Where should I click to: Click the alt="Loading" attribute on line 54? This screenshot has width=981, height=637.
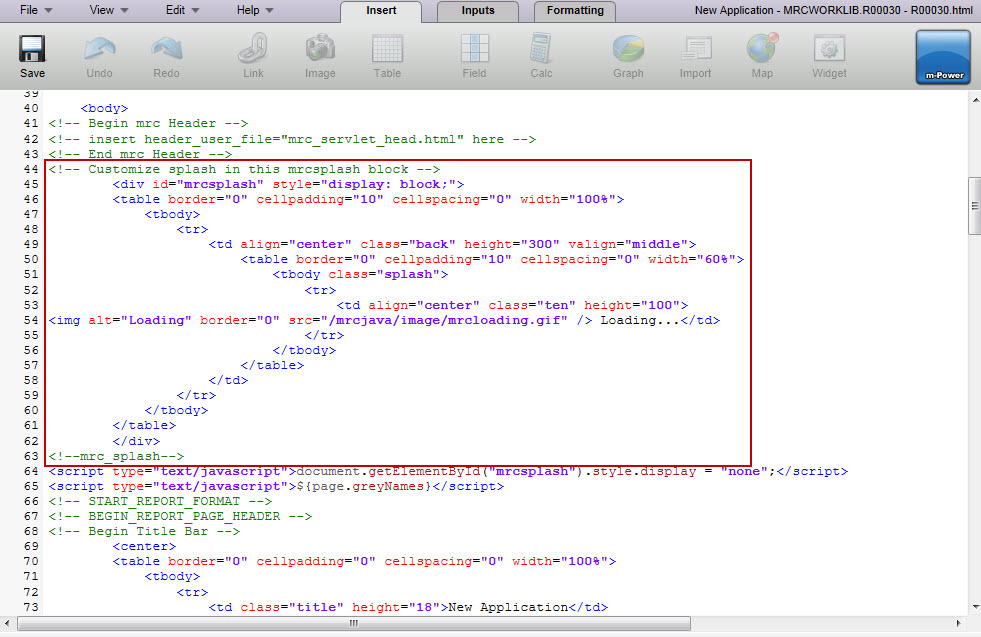(140, 320)
